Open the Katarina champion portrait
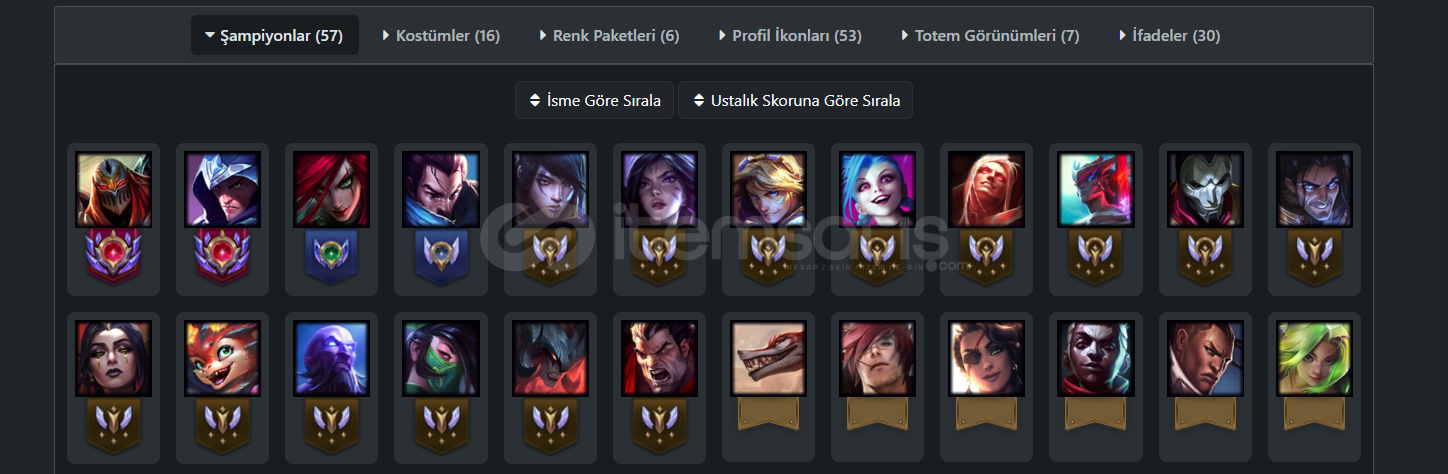This screenshot has width=1448, height=474. [332, 189]
